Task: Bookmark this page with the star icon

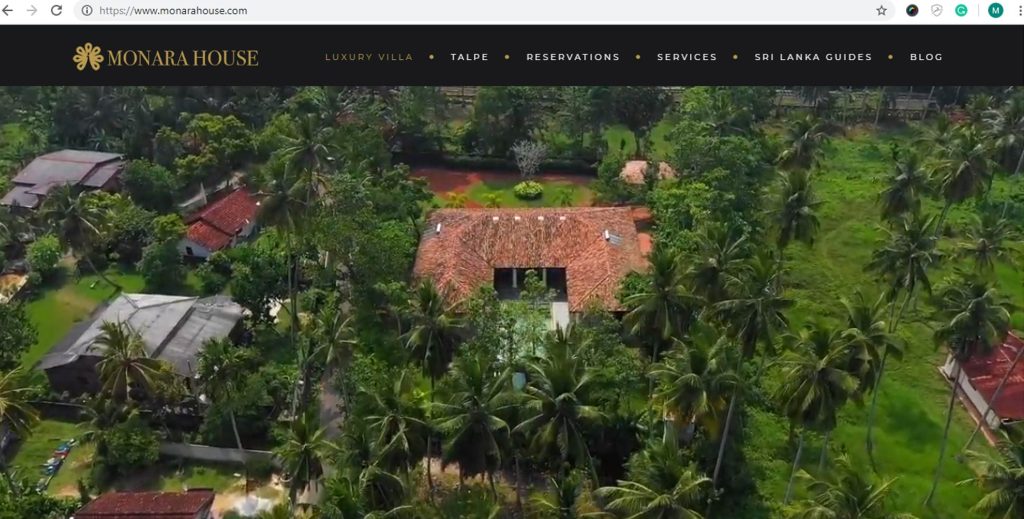Action: coord(881,10)
